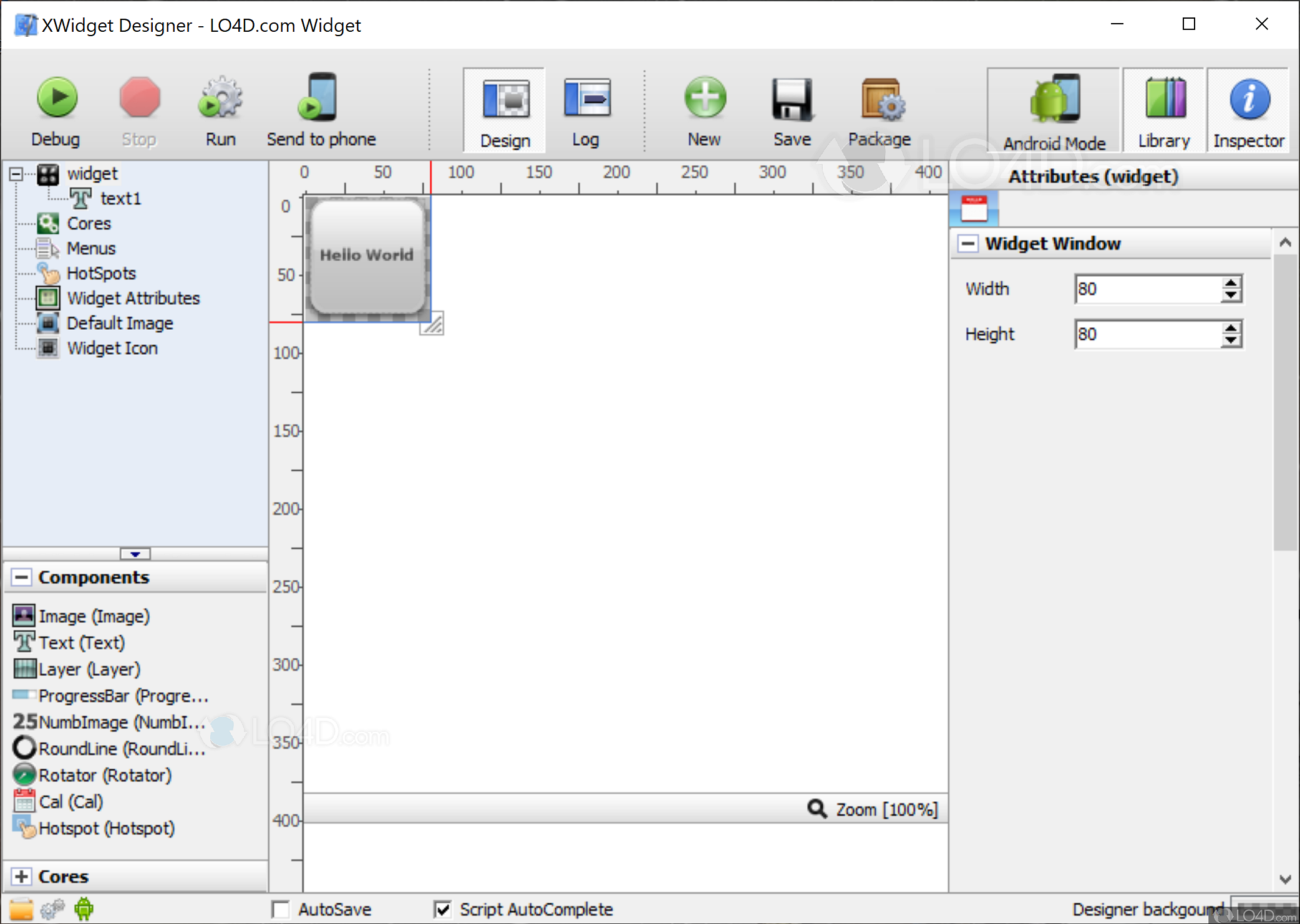
Task: Save the current widget
Action: (791, 109)
